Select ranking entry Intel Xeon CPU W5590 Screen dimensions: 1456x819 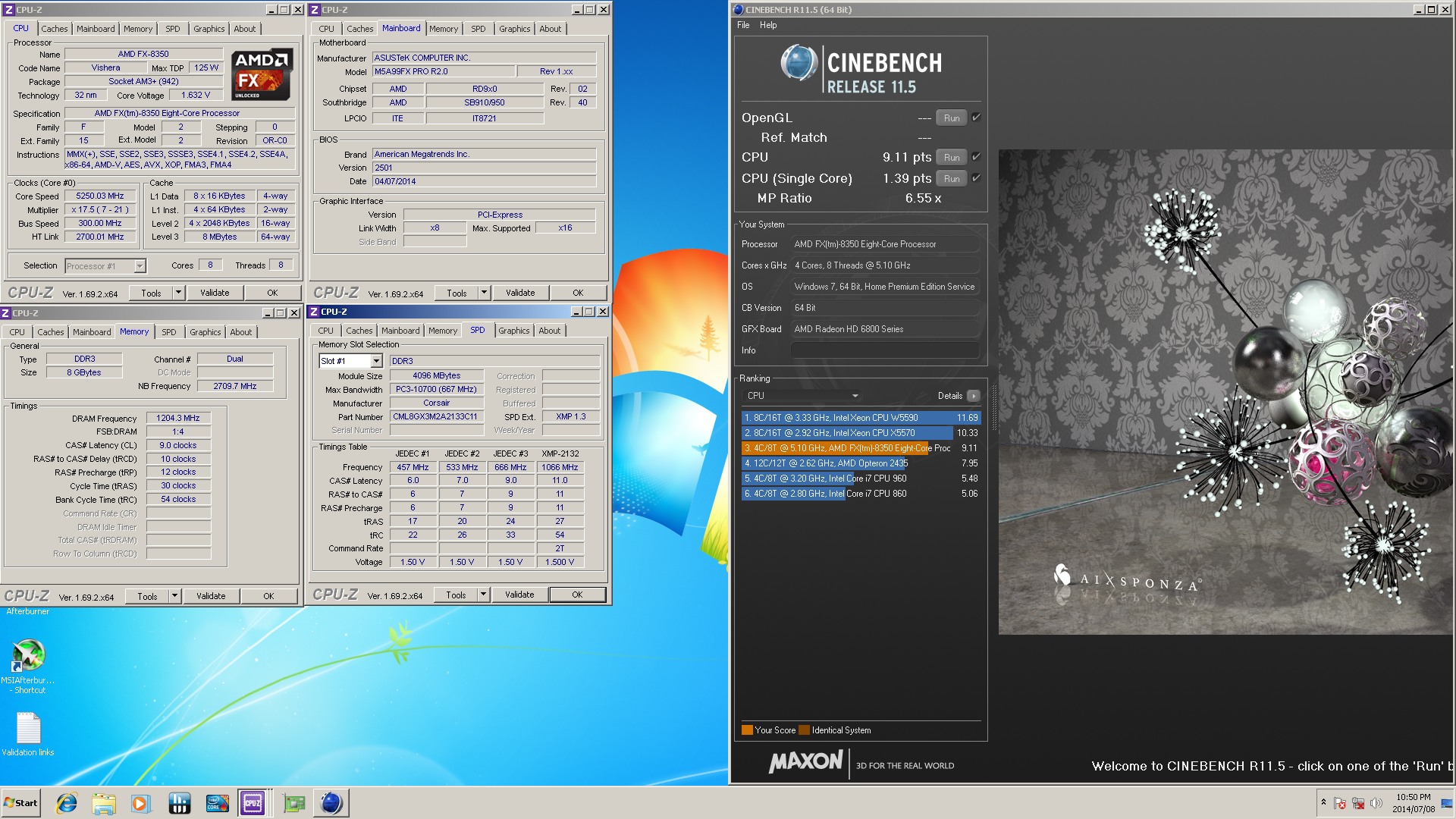point(861,418)
